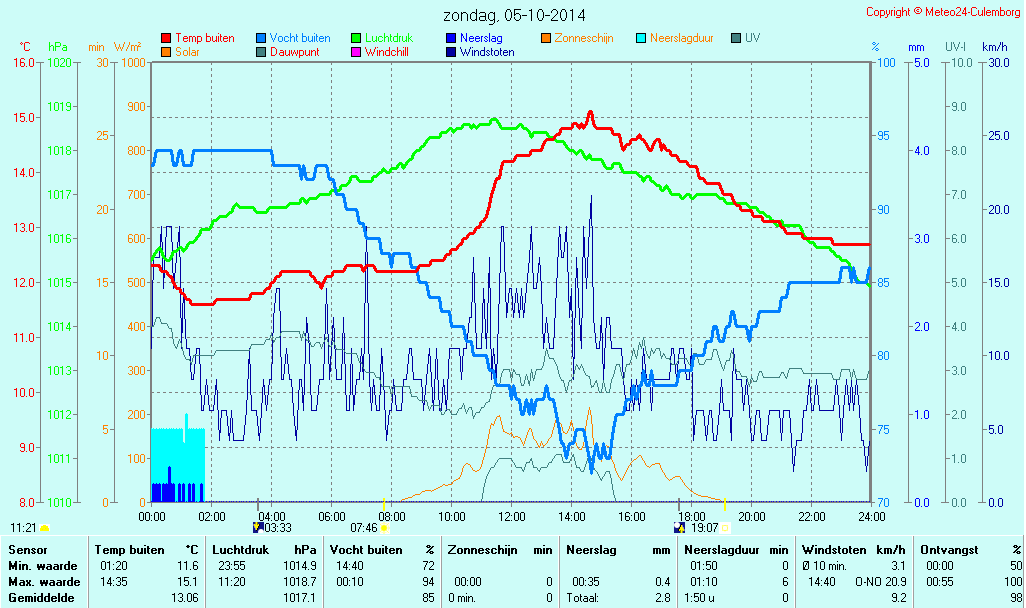This screenshot has width=1026, height=608.
Task: Click the cyan Neerslagduur legend square
Action: pos(641,38)
